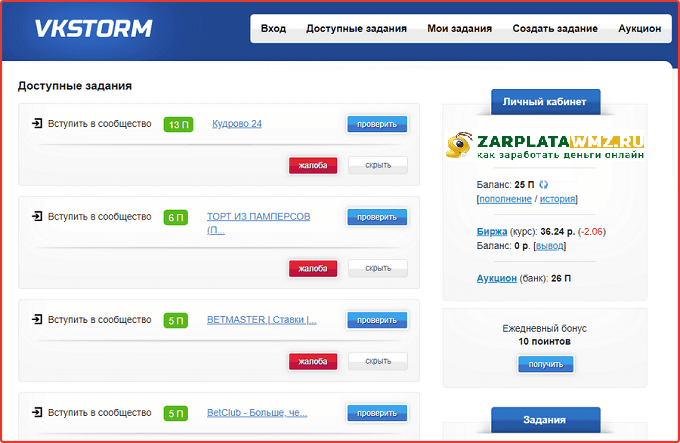Click the 13 П reward badge
Screen dimensions: 680x443
[178, 124]
